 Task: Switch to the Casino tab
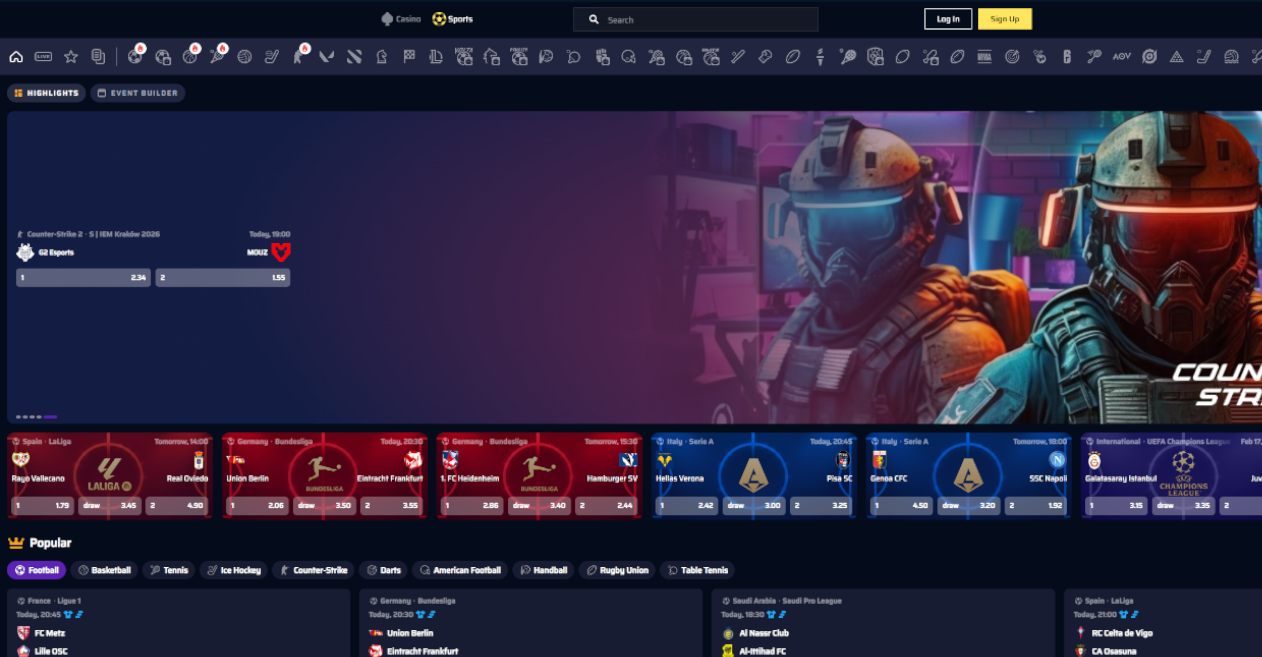pyautogui.click(x=400, y=18)
